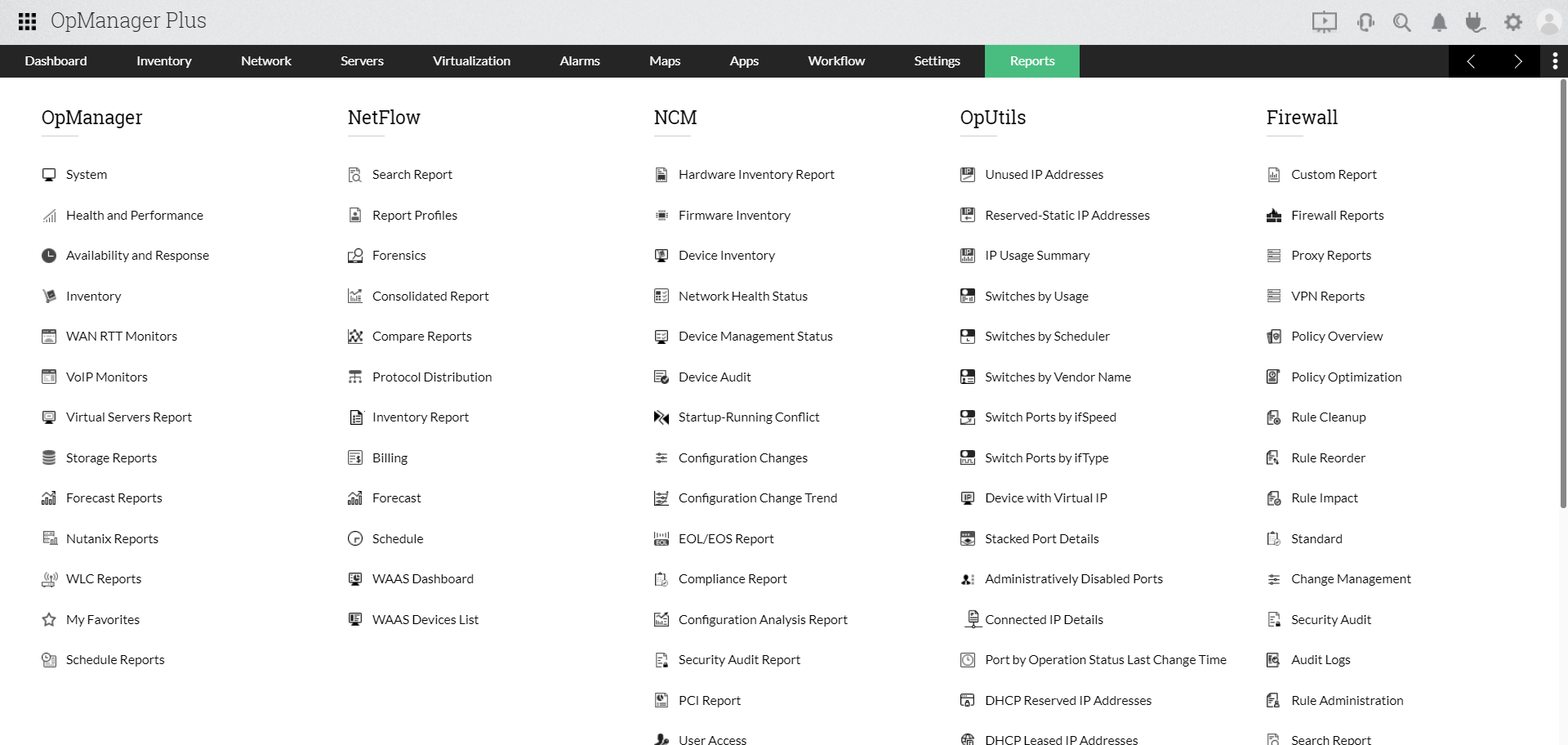This screenshot has height=745, width=1568.
Task: Click the search magnifier icon
Action: [1401, 22]
